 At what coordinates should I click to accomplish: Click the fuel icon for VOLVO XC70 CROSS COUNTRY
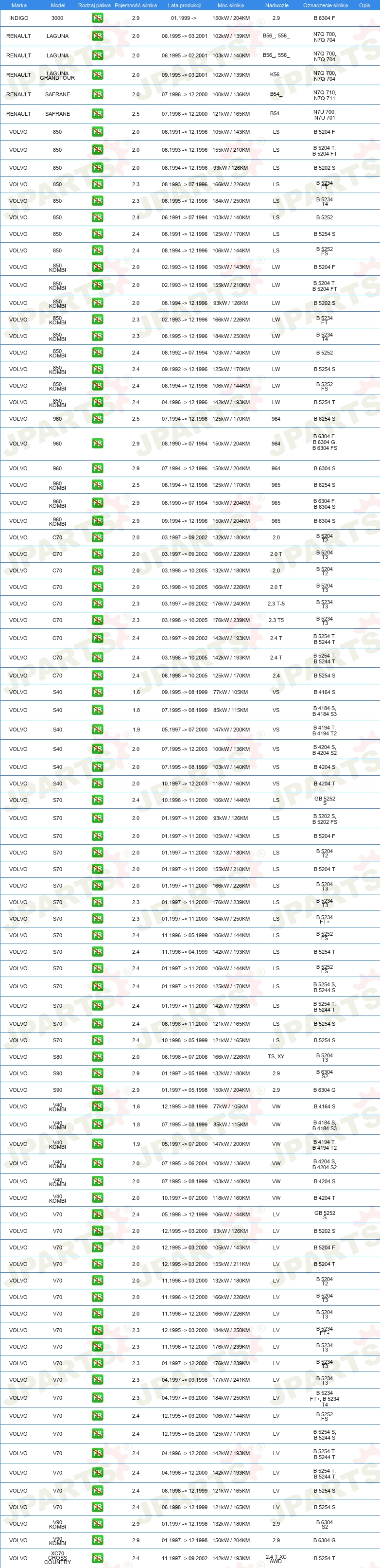pyautogui.click(x=97, y=1558)
